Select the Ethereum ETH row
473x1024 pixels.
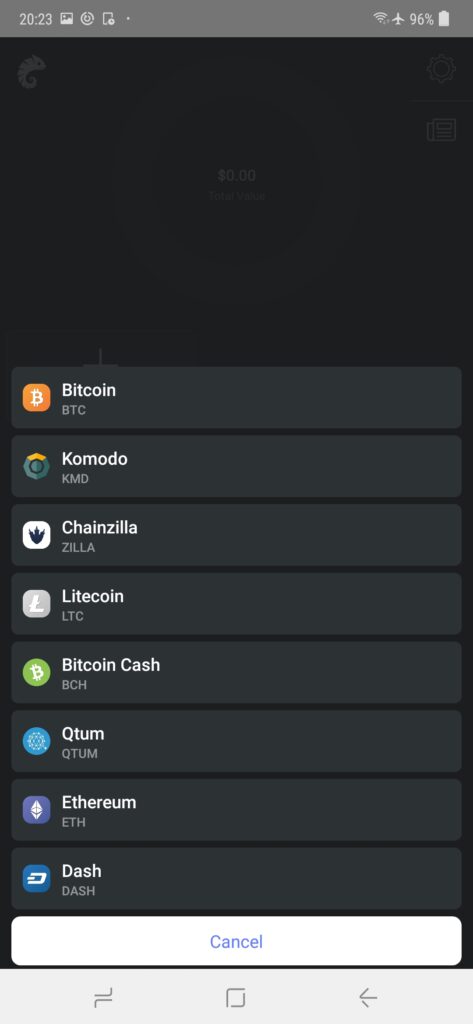[236, 810]
